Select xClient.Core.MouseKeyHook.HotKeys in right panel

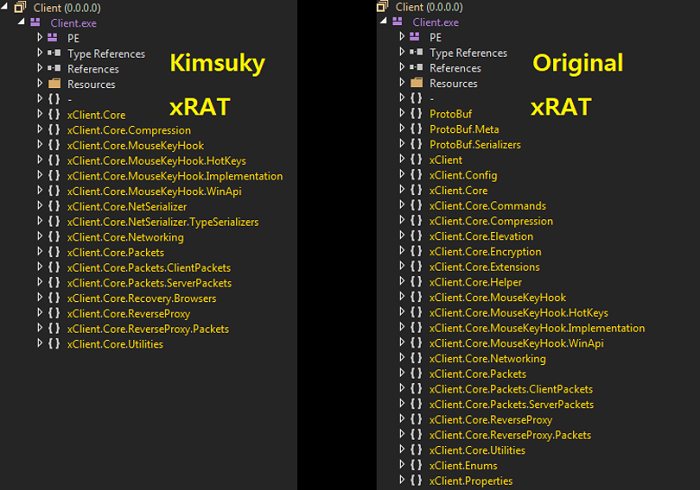518,312
